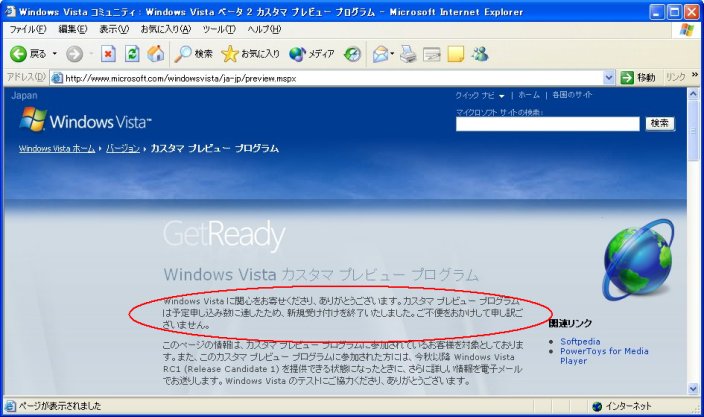Open the History clock icon
Screen dimensions: 704x417
tap(352, 54)
